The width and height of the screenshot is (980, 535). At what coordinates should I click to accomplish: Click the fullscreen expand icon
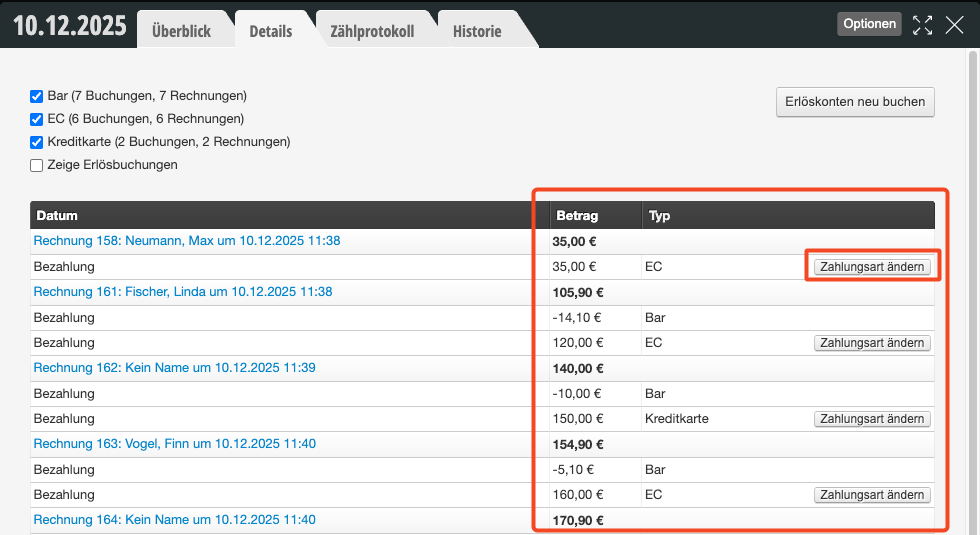pyautogui.click(x=922, y=25)
